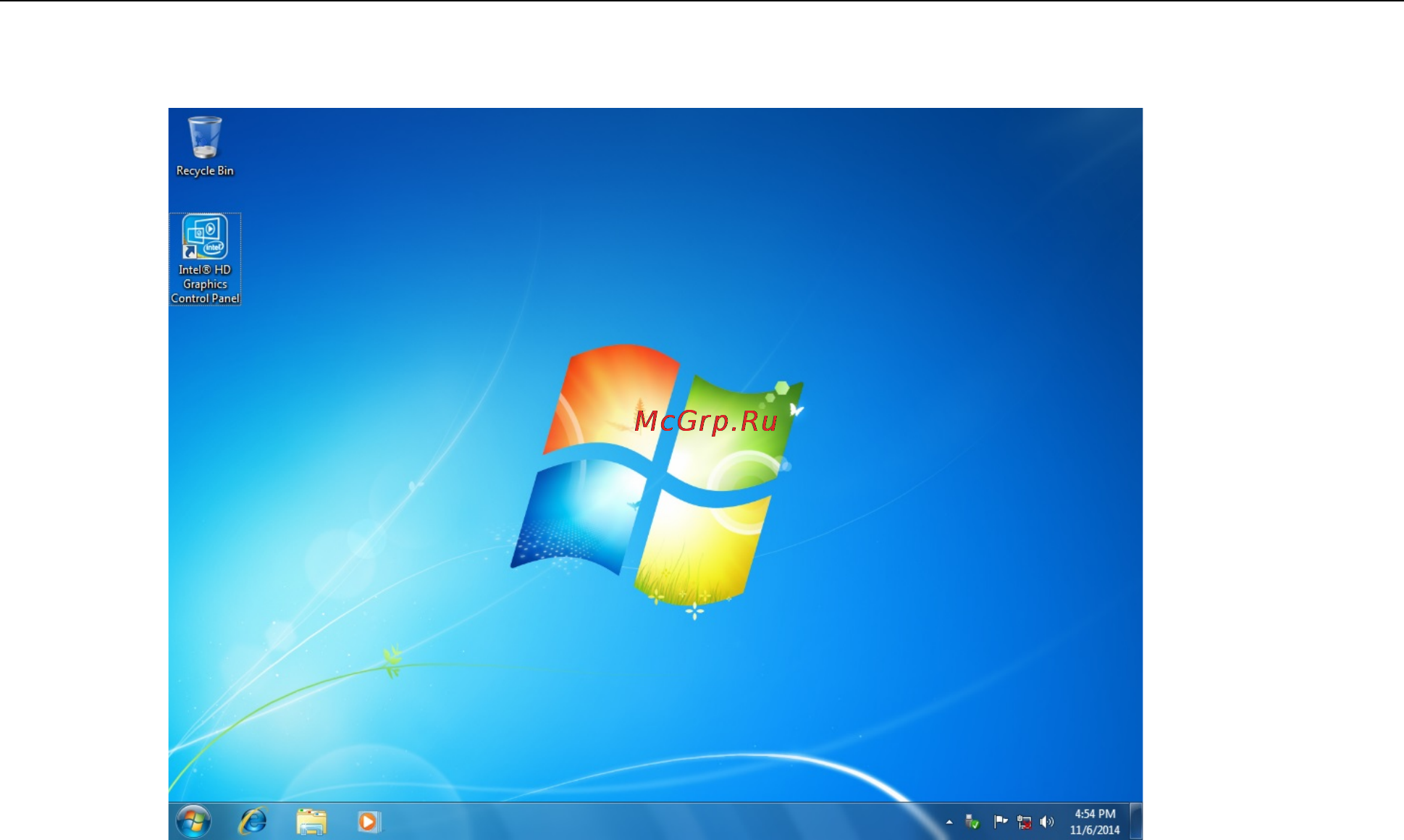Launch Internet Explorer from the taskbar
Image resolution: width=1404 pixels, height=840 pixels.
point(253,822)
